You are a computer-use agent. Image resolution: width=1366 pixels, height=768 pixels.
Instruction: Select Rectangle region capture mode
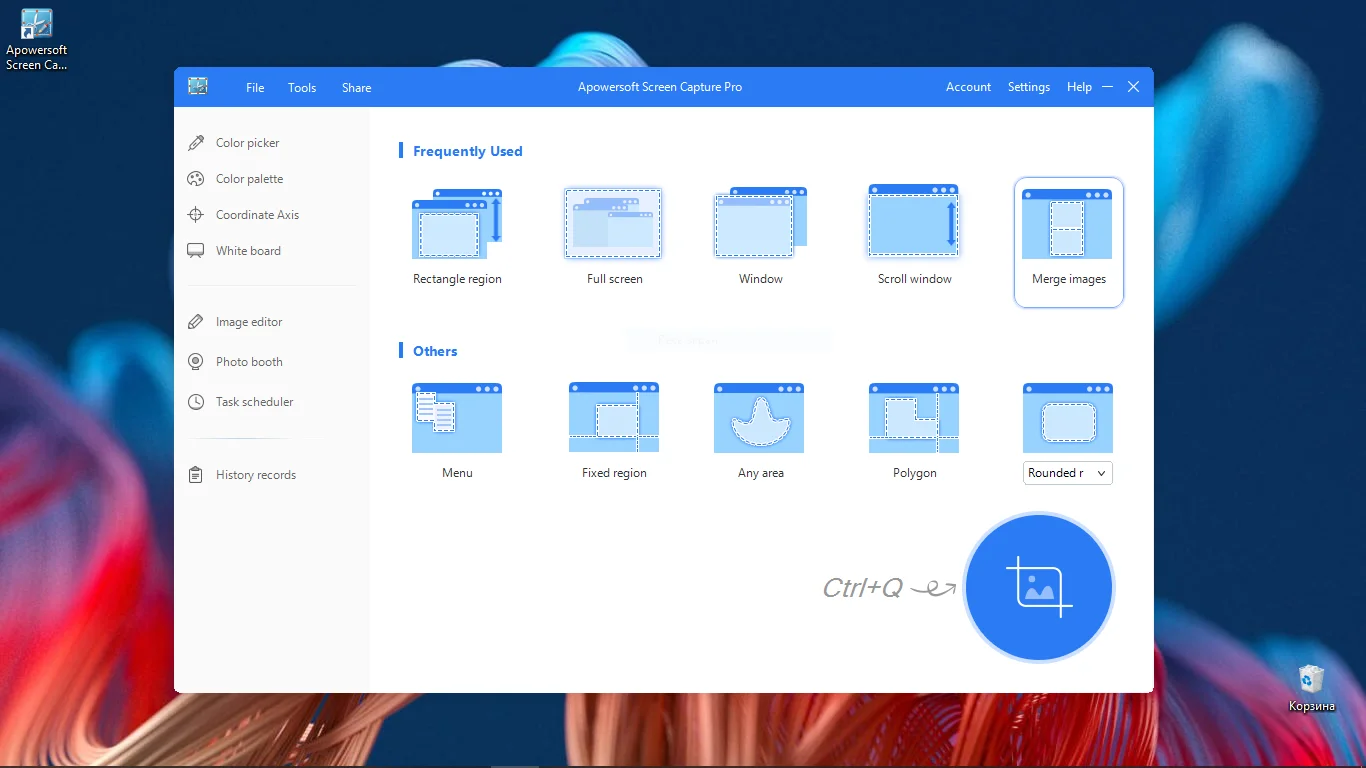(457, 238)
